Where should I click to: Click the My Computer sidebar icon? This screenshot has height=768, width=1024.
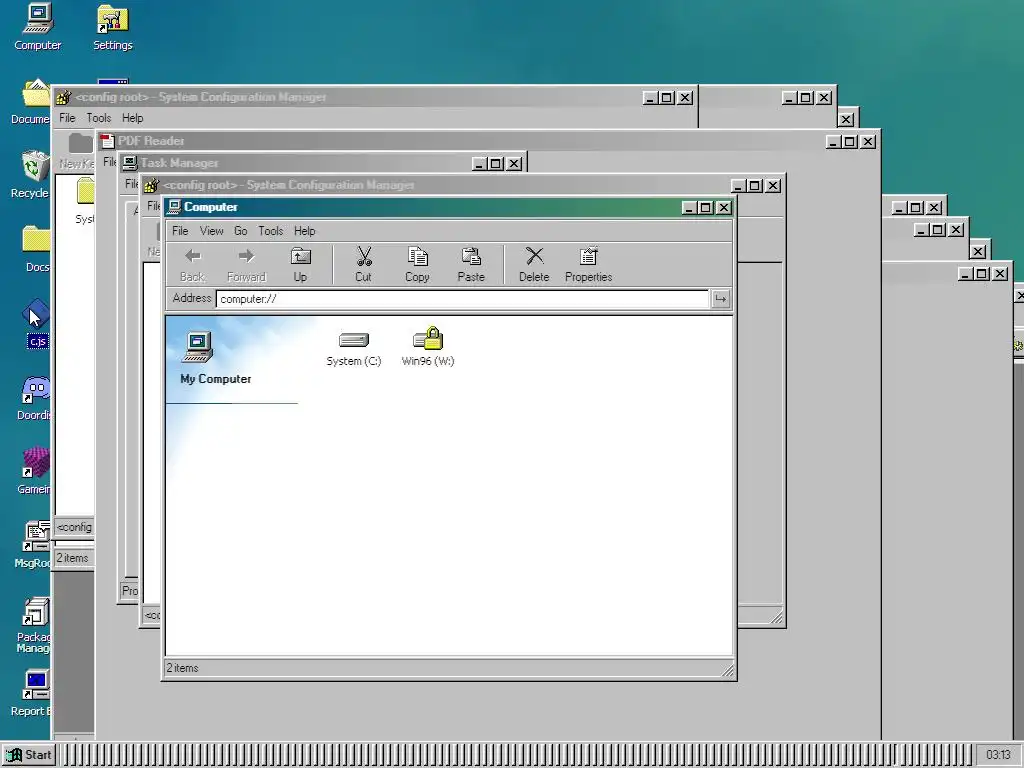coord(199,346)
